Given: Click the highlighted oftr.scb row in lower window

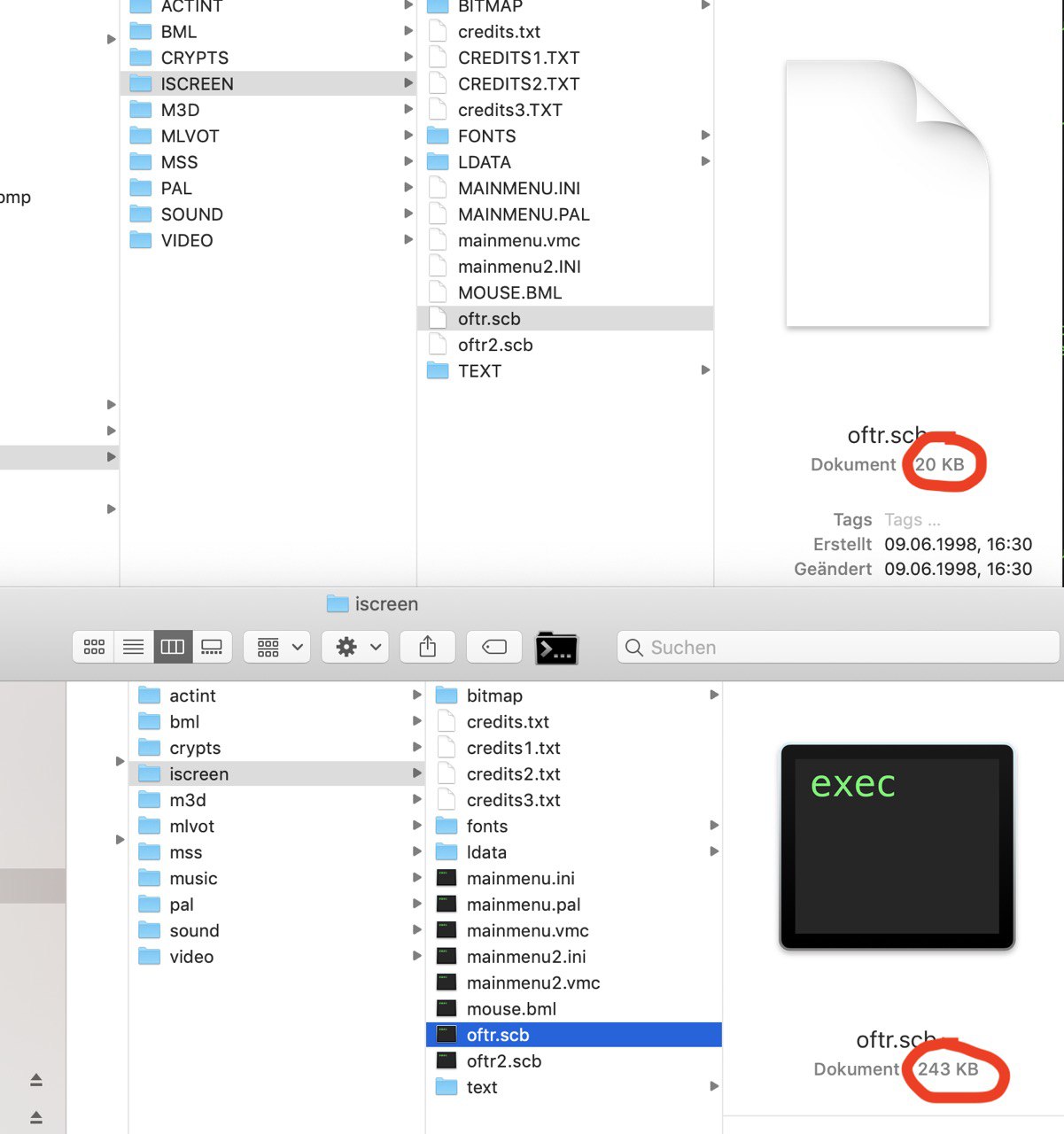Looking at the screenshot, I should (574, 1035).
